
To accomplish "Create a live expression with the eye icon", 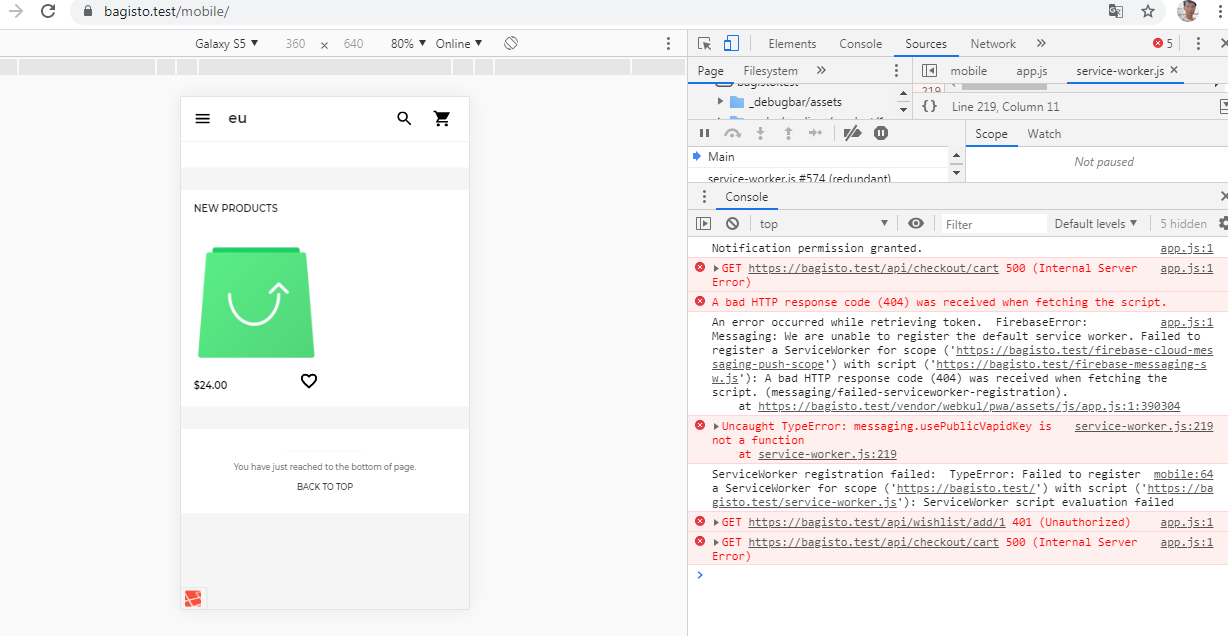I will 916,223.
